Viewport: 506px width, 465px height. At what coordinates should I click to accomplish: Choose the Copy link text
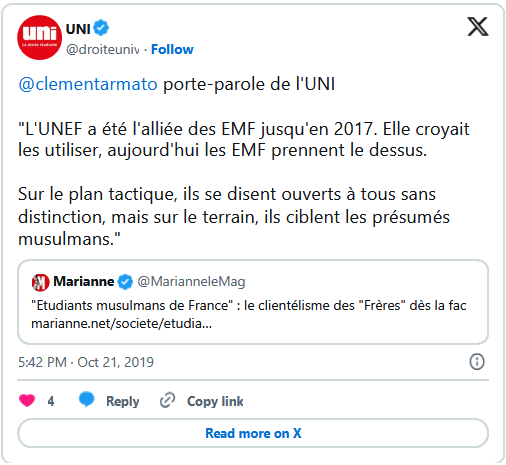point(215,401)
